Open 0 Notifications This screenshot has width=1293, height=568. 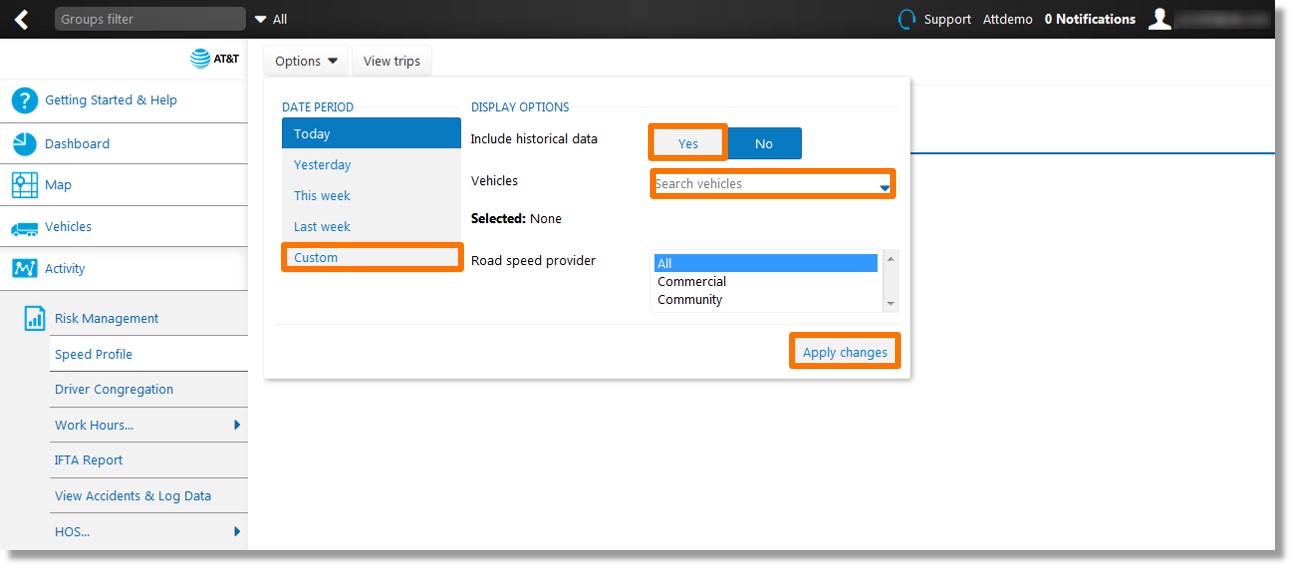coord(1090,19)
